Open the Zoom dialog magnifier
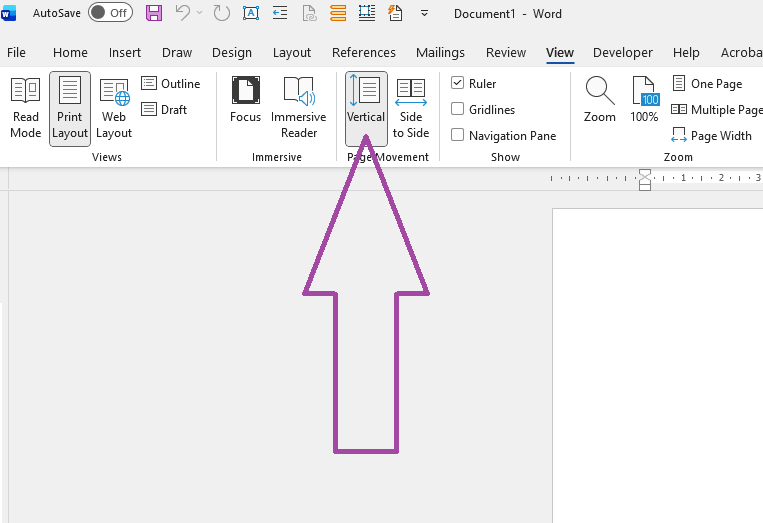Image resolution: width=763 pixels, height=523 pixels. click(x=600, y=100)
